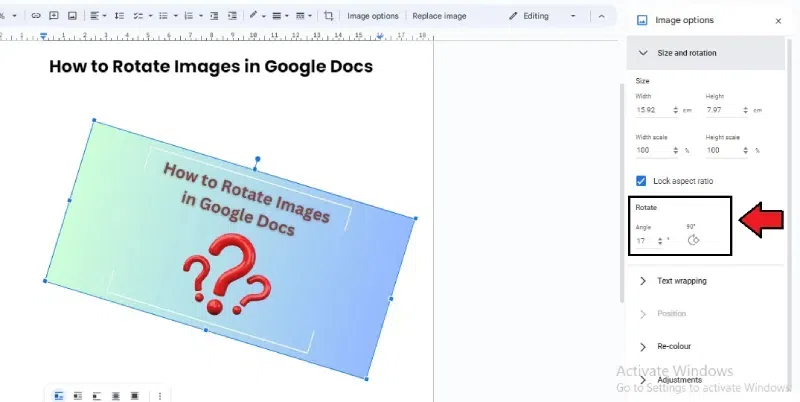Click the Angle stepper in Rotate section
This screenshot has width=800, height=402.
point(660,241)
